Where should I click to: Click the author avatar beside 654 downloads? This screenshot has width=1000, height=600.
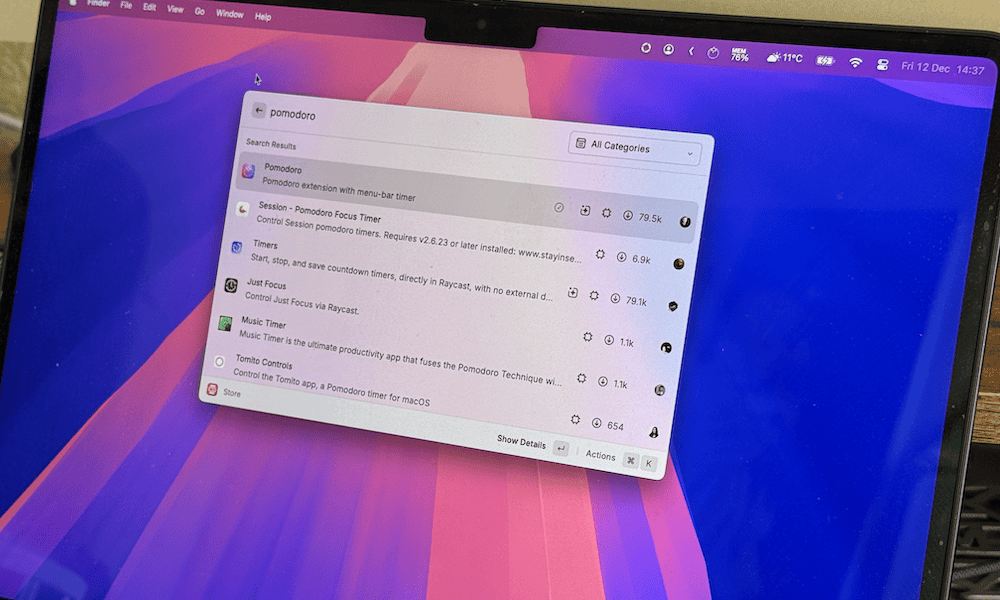pyautogui.click(x=654, y=432)
